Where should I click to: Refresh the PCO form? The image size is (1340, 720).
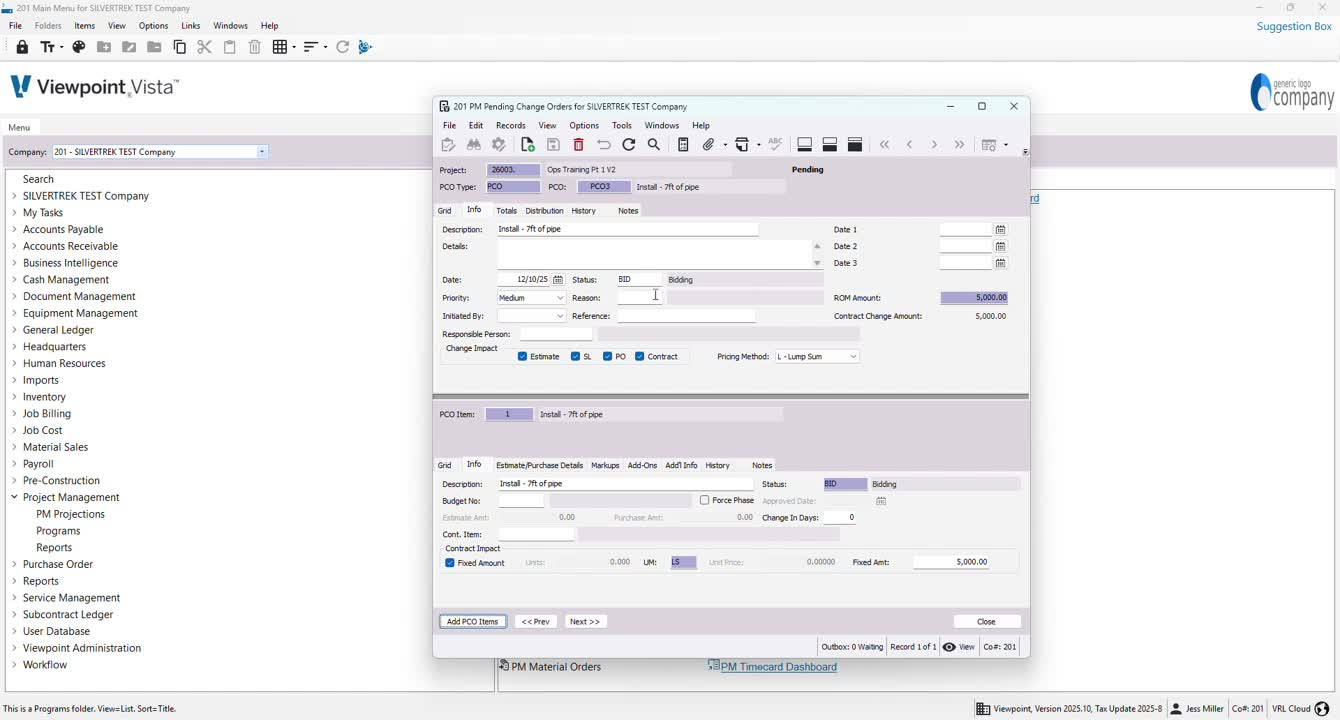[629, 145]
